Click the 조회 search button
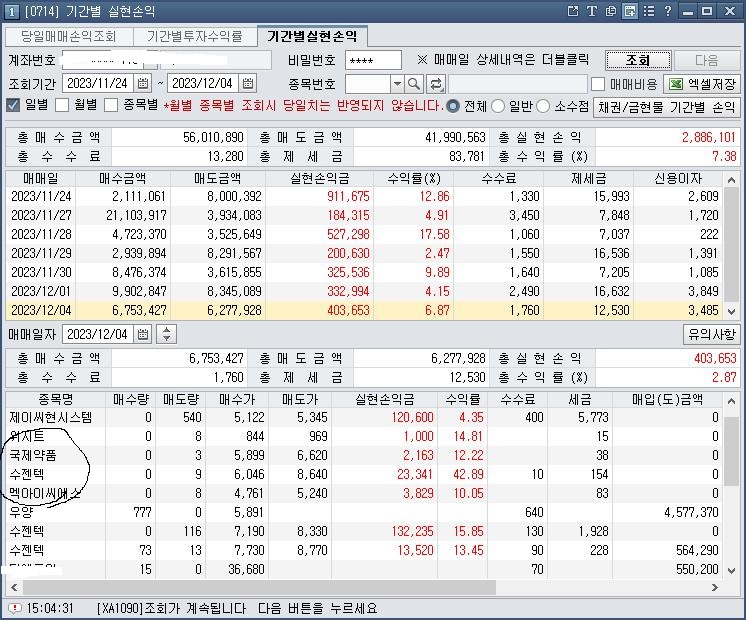 point(638,60)
